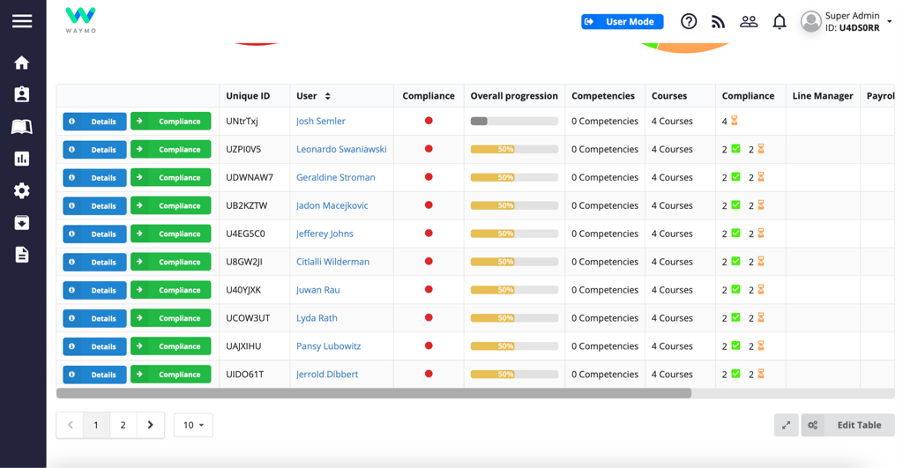Click green check icon in Jadon Macejkovic's row
Image resolution: width=904 pixels, height=468 pixels.
pos(736,205)
